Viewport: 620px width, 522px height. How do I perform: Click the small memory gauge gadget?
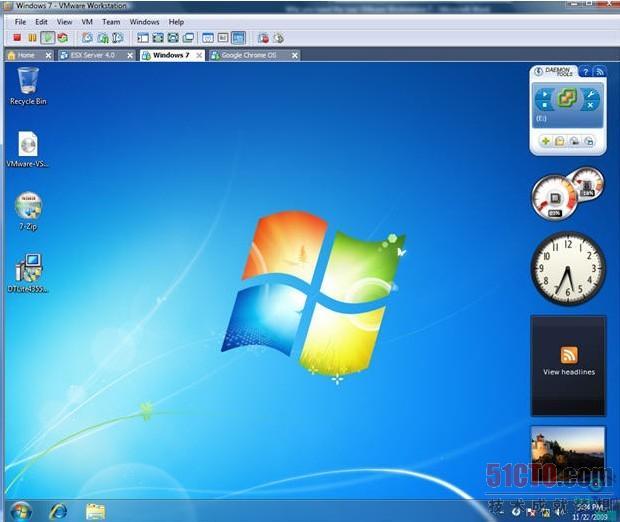point(588,184)
